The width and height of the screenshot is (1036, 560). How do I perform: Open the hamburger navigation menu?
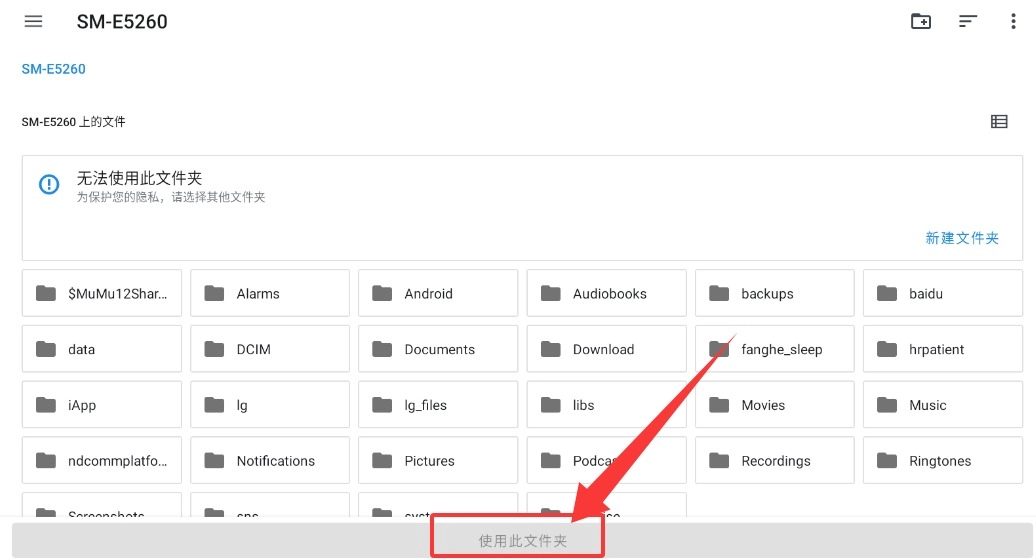tap(33, 22)
